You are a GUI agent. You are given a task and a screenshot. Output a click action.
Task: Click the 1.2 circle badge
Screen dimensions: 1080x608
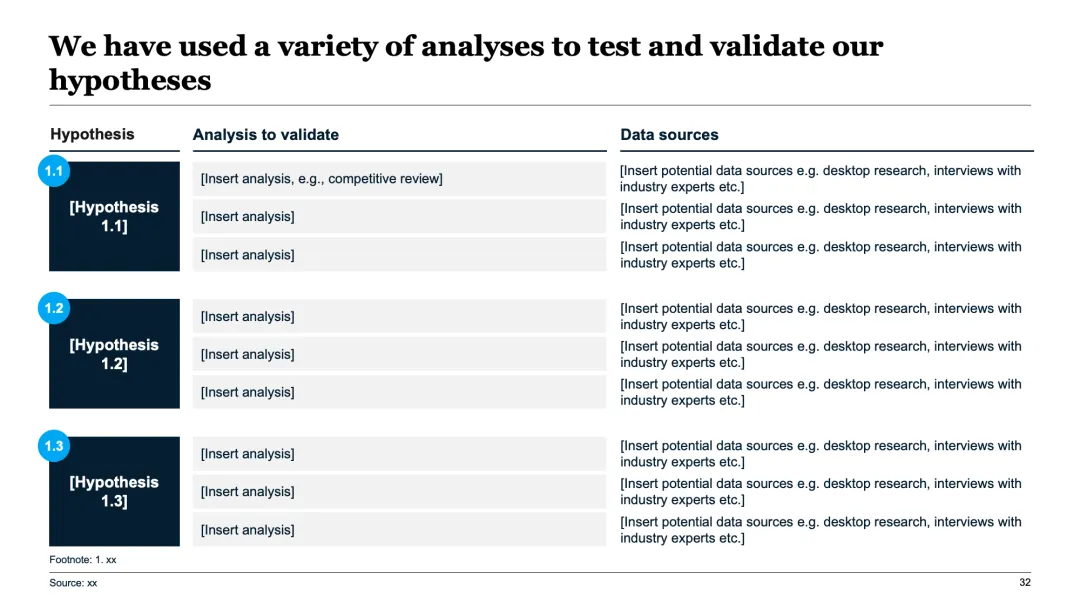(54, 309)
